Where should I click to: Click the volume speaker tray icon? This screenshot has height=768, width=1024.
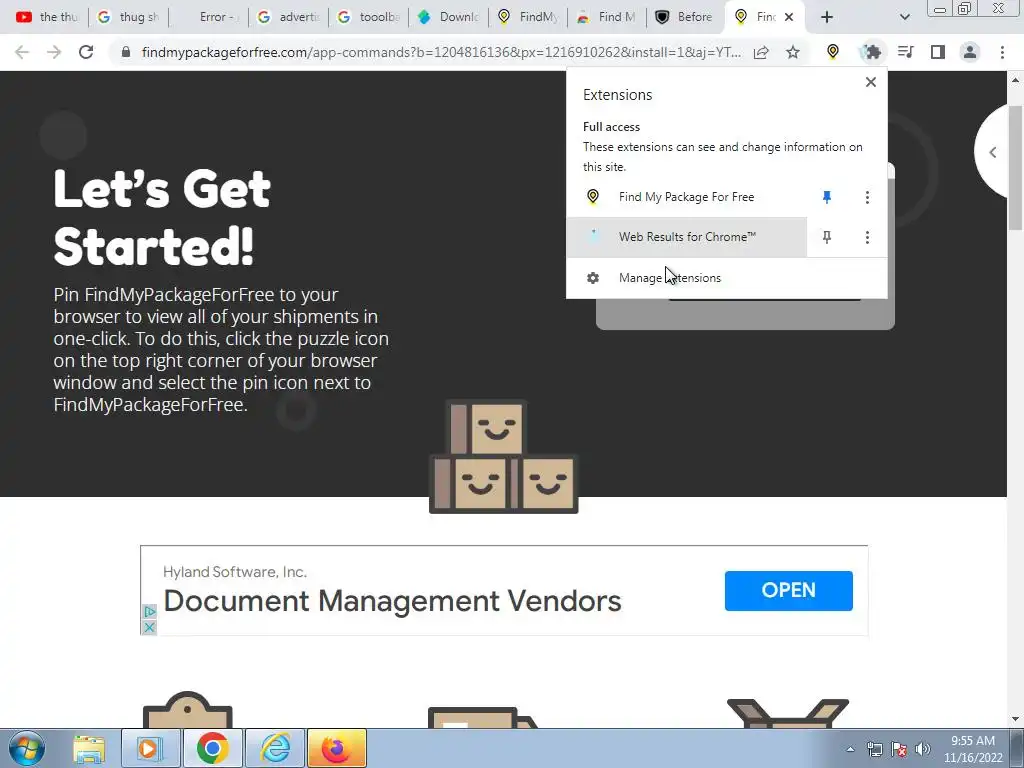coord(923,749)
